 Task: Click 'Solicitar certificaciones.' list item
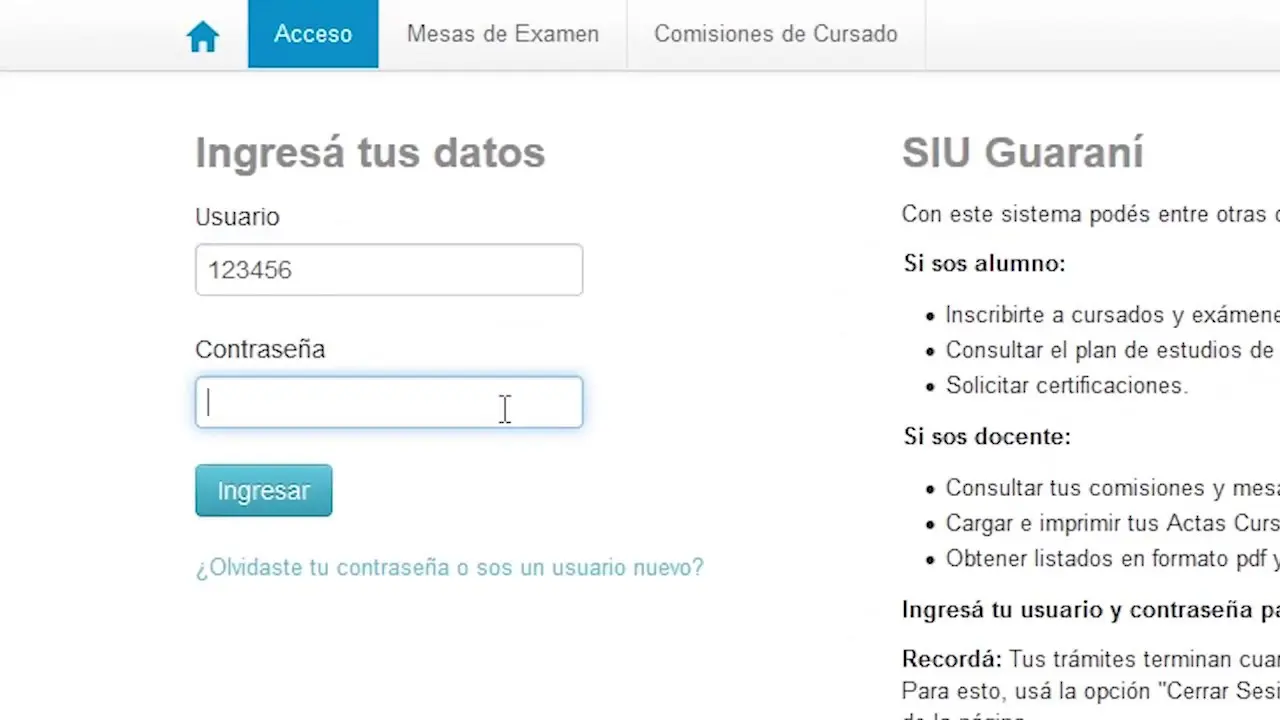(x=1067, y=385)
